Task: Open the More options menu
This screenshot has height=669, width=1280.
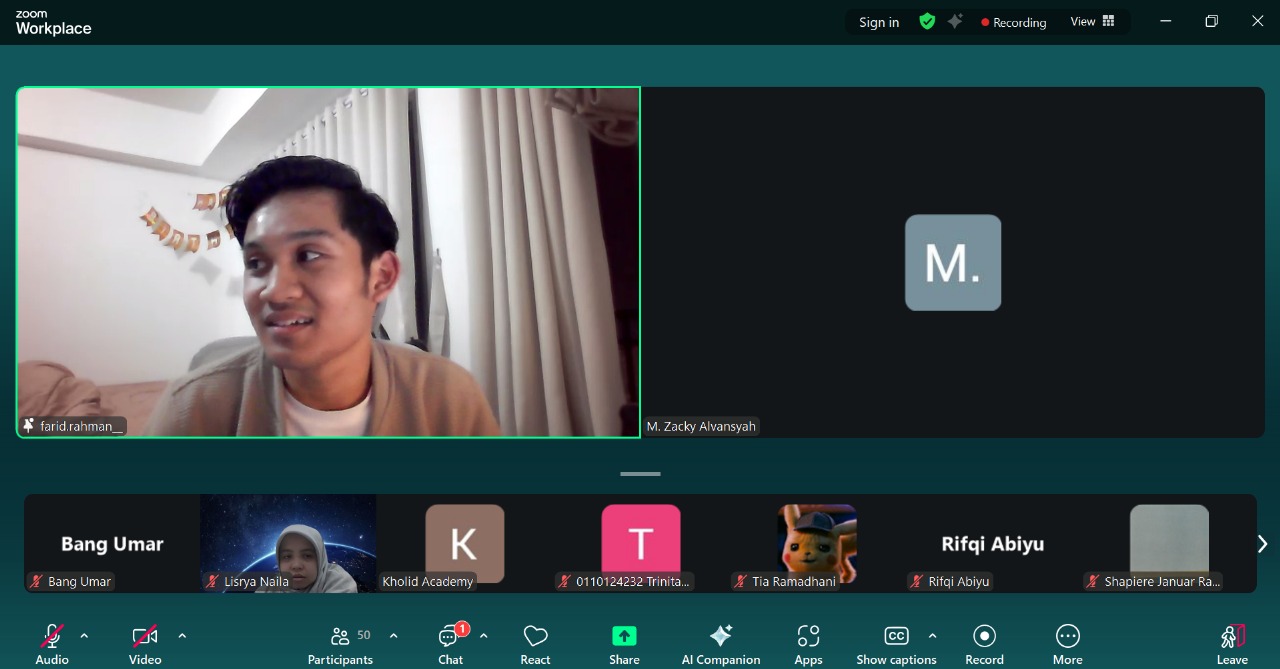Action: [1067, 643]
